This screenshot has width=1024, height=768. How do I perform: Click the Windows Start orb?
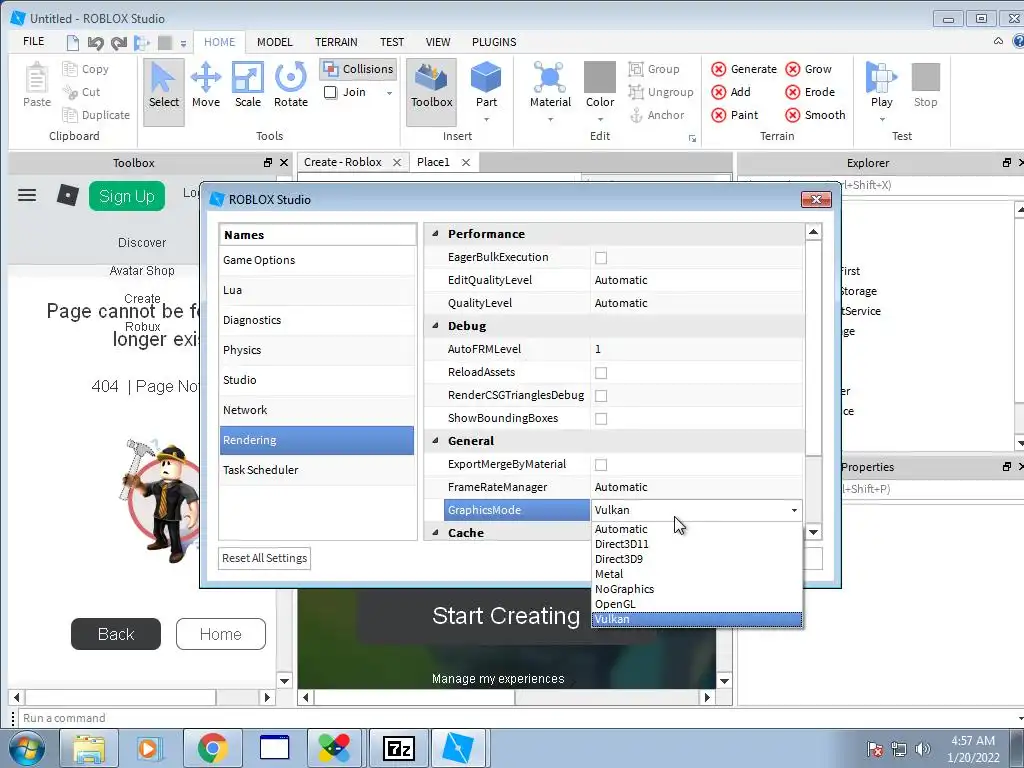point(27,748)
